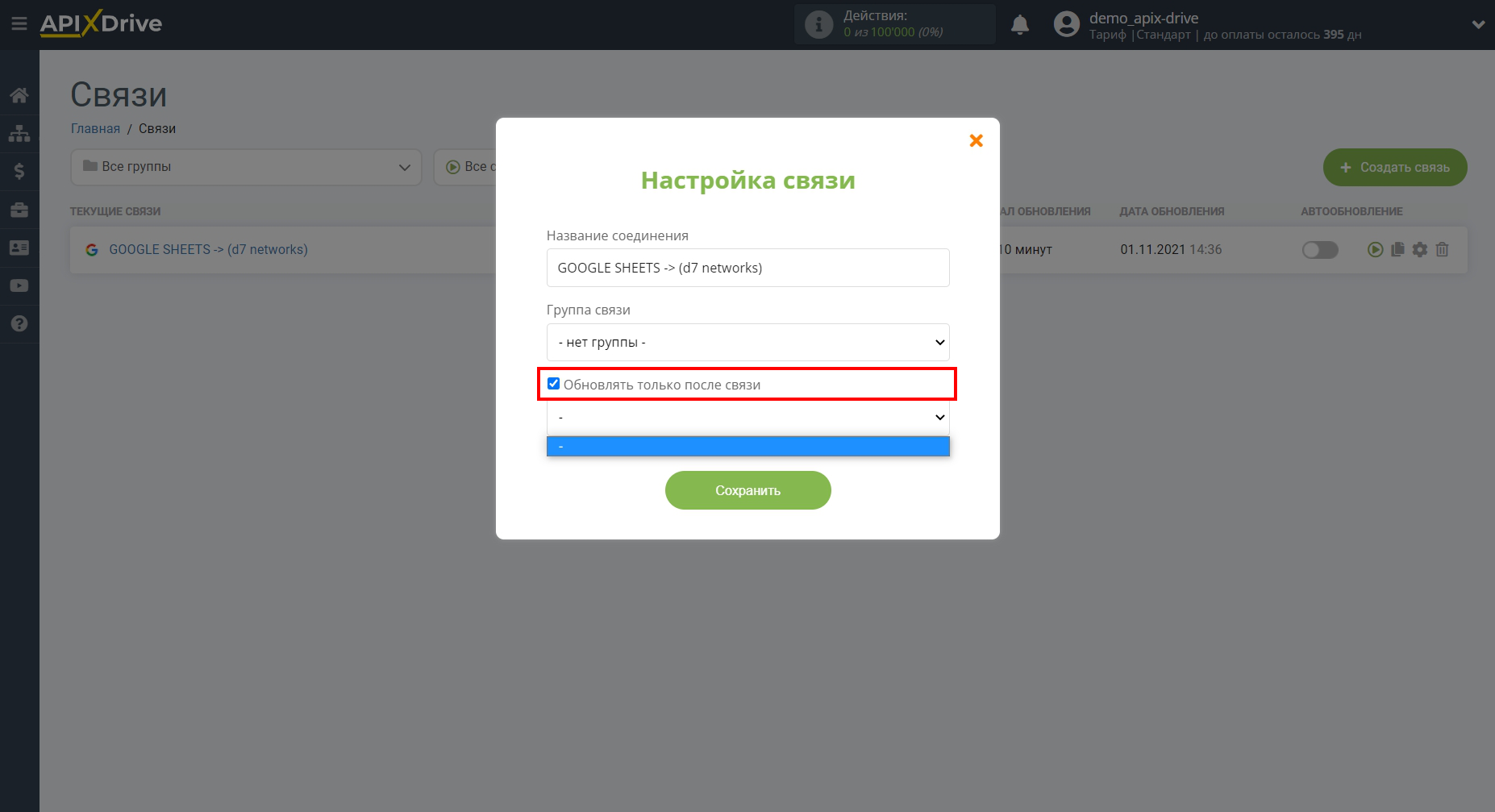Run the GOOGLE SHEETS connection play icon

coord(1375,250)
